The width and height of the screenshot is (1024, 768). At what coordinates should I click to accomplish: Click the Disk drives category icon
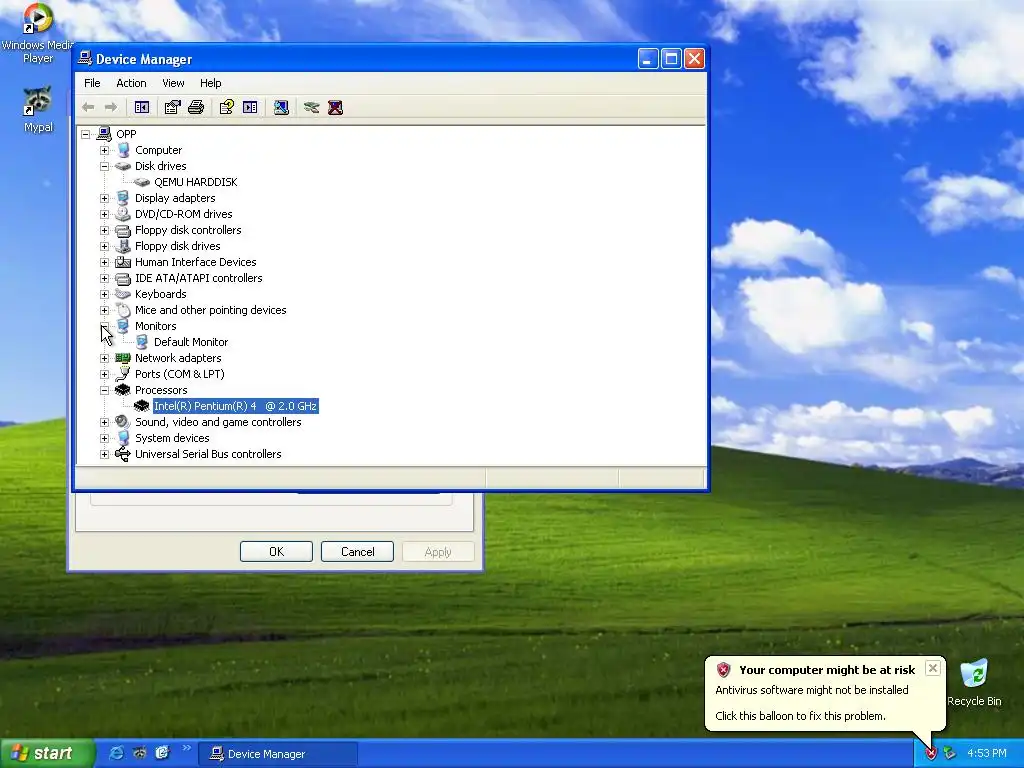click(x=123, y=166)
